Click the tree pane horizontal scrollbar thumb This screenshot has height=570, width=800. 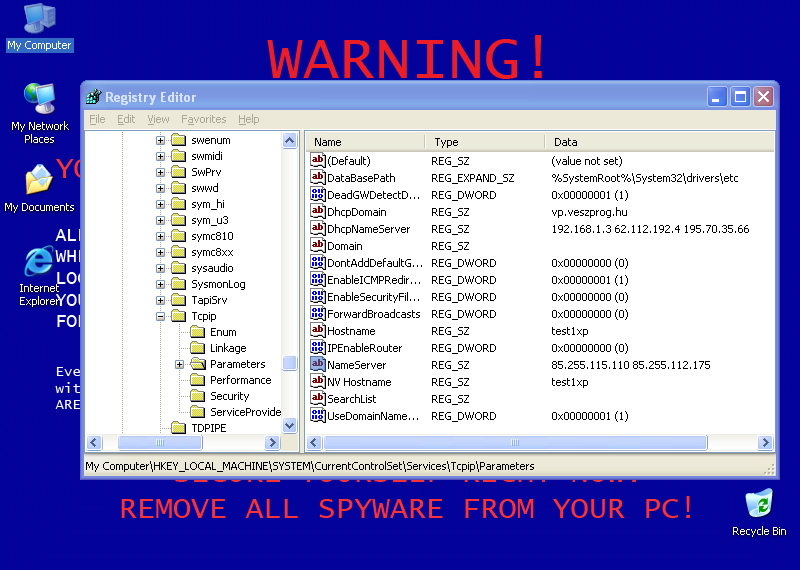[160, 442]
